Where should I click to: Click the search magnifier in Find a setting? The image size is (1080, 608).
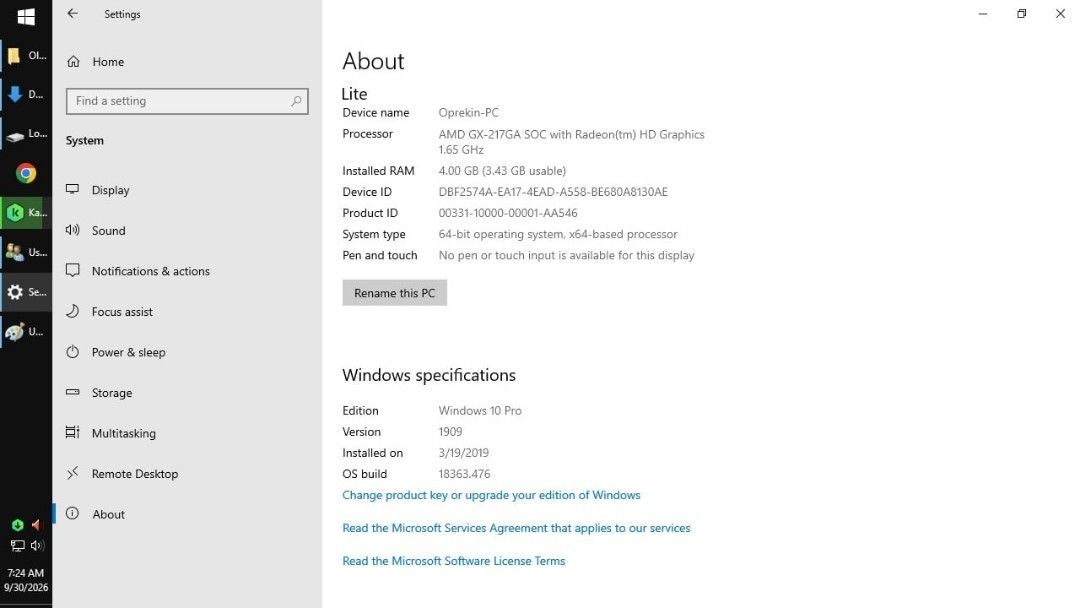[296, 101]
